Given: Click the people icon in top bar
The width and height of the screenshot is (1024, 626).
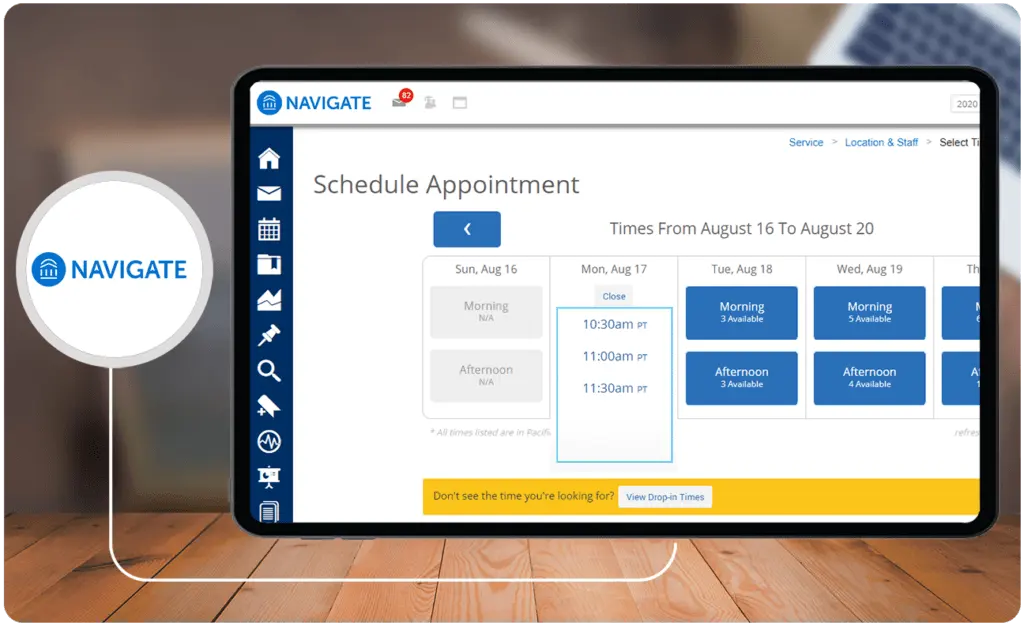Looking at the screenshot, I should click(430, 102).
